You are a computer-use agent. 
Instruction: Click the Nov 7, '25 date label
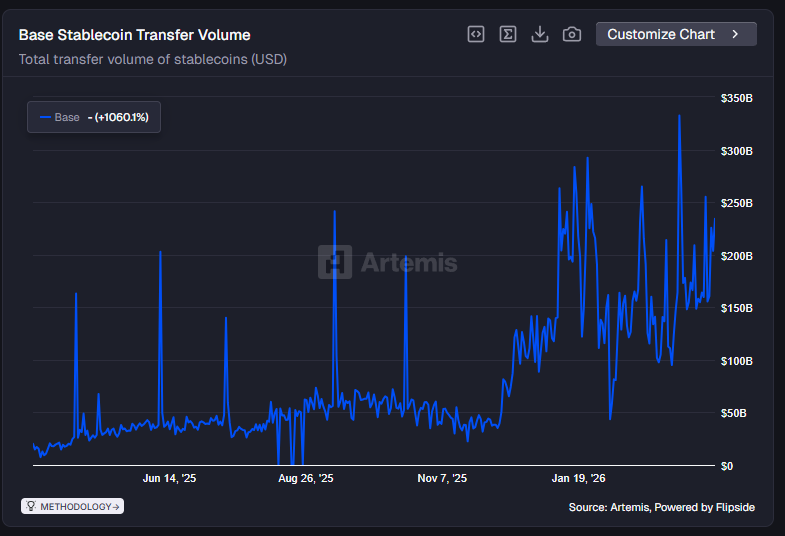click(x=442, y=478)
